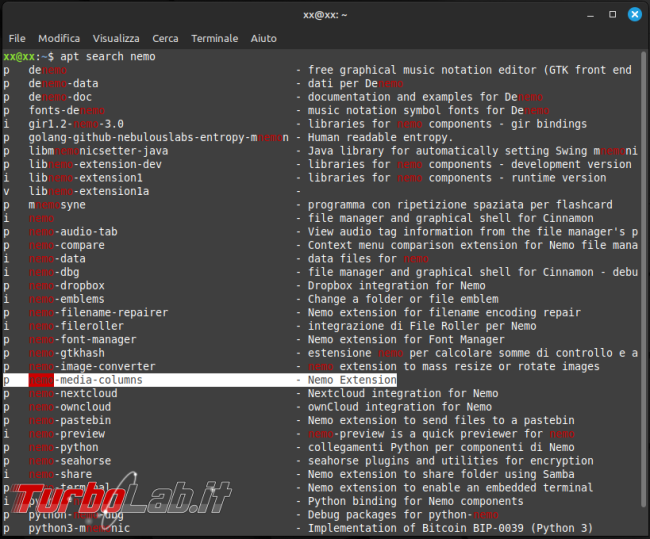Open the Cerca menu
This screenshot has width=650, height=539.
[x=165, y=39]
